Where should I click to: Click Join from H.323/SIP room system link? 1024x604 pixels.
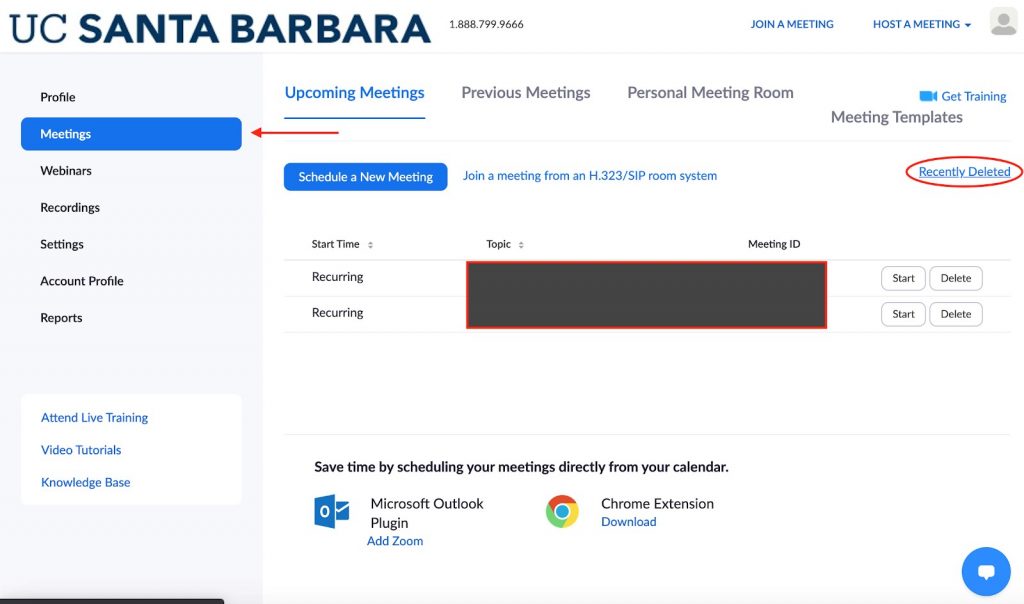590,176
